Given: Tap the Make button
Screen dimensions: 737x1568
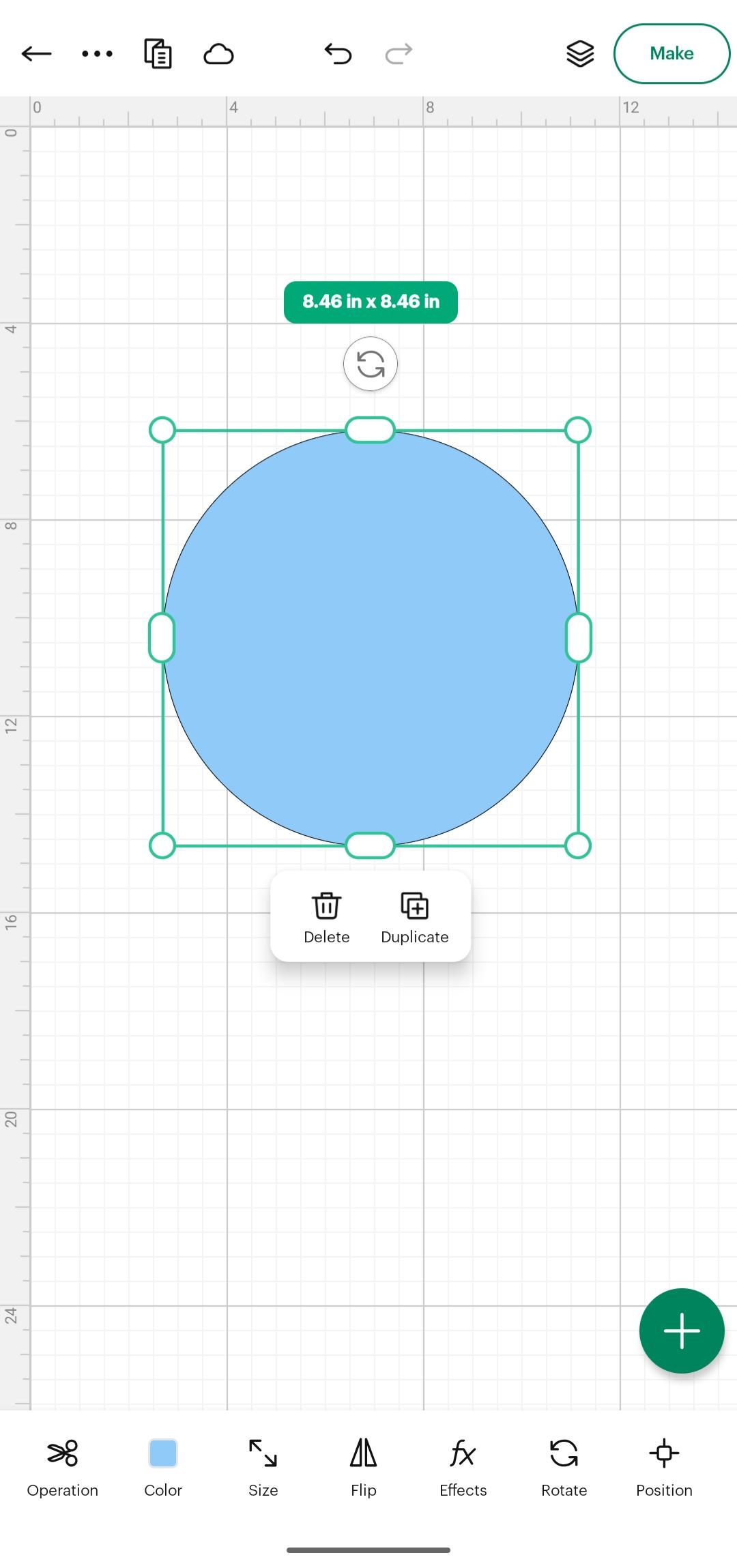Looking at the screenshot, I should click(671, 53).
